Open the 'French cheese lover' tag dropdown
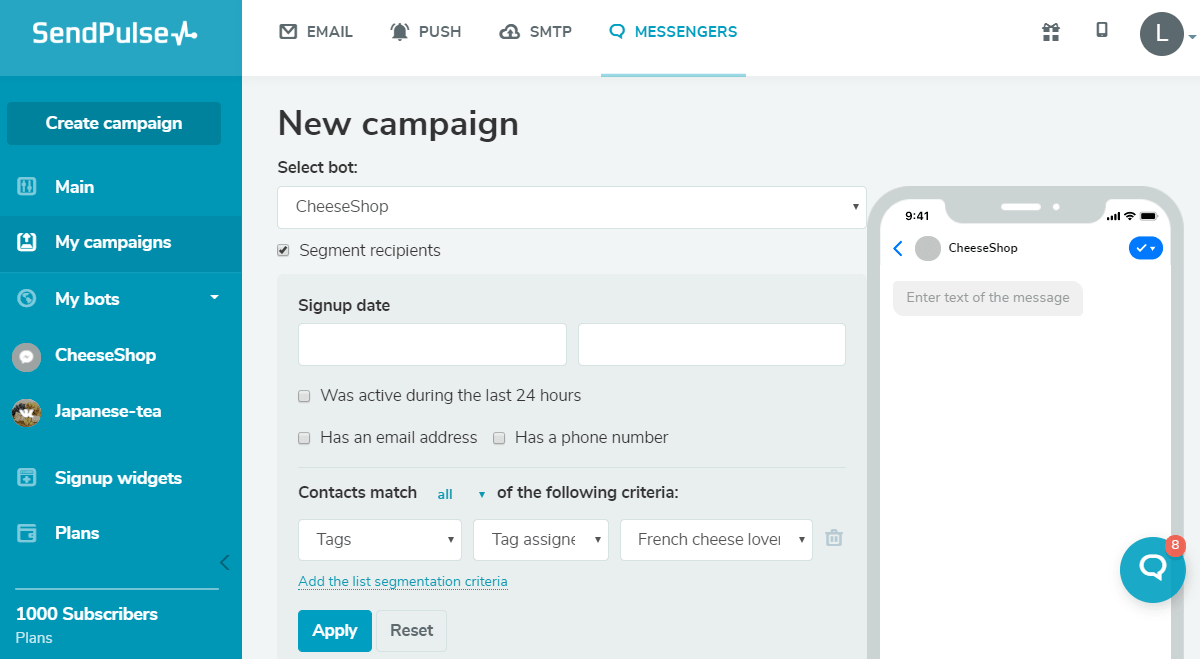Image resolution: width=1200 pixels, height=659 pixels. click(716, 539)
